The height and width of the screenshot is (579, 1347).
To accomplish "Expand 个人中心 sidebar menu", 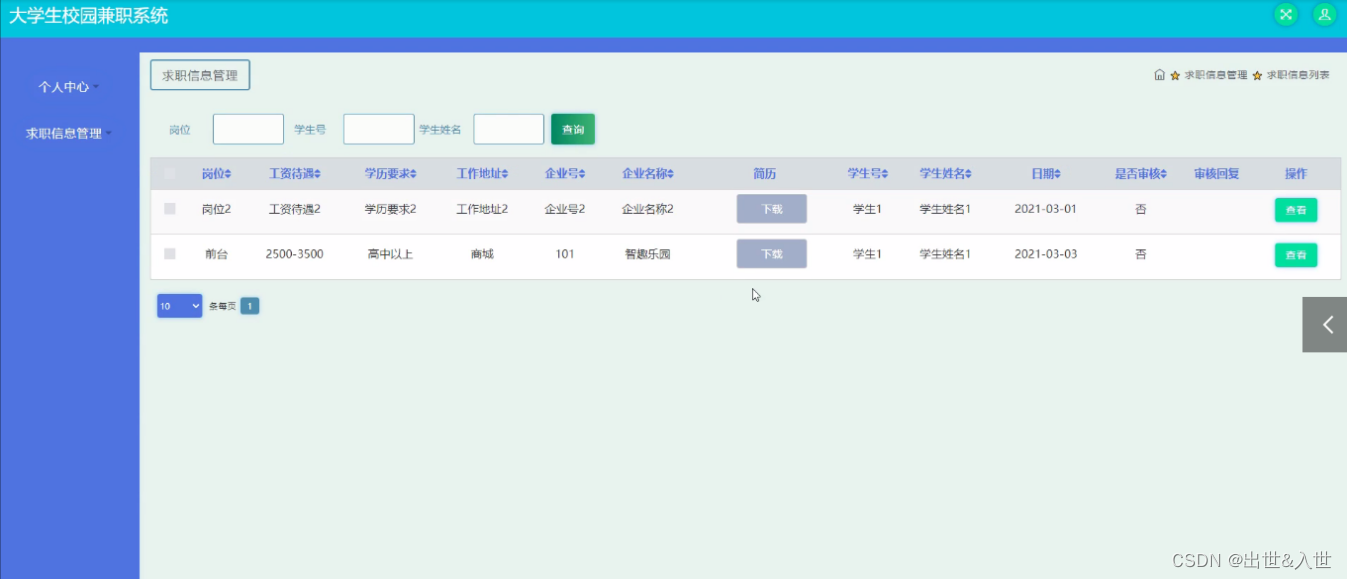I will (x=68, y=87).
